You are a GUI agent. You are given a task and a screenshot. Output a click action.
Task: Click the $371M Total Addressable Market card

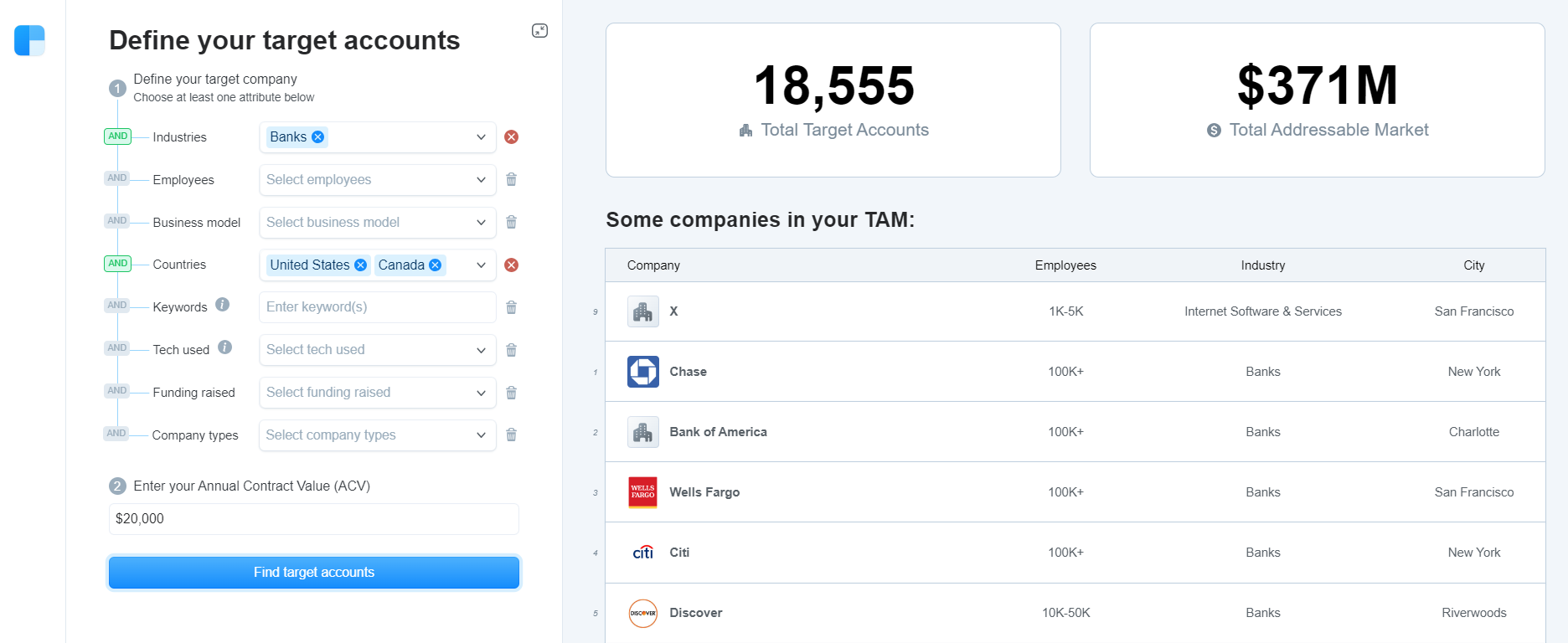pos(1318,100)
